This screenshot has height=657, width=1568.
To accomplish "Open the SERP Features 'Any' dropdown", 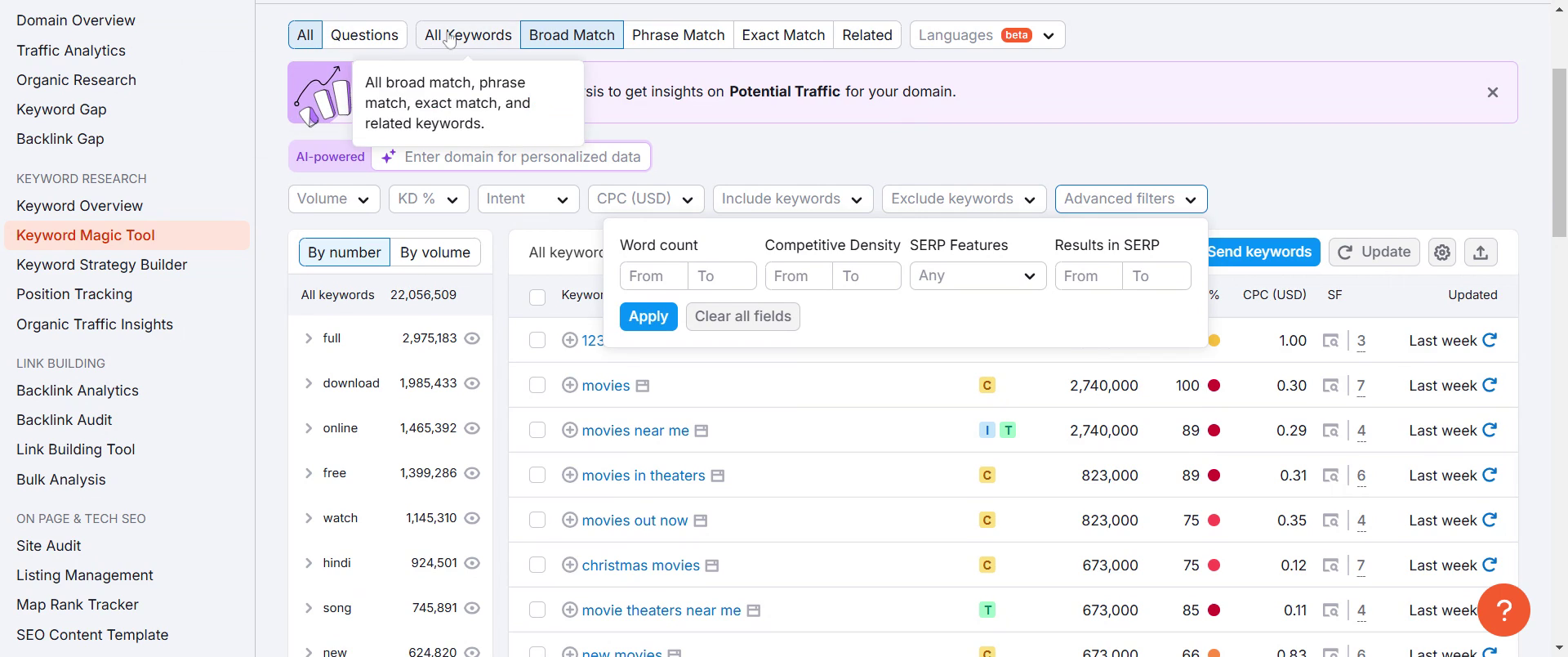I will tap(977, 276).
